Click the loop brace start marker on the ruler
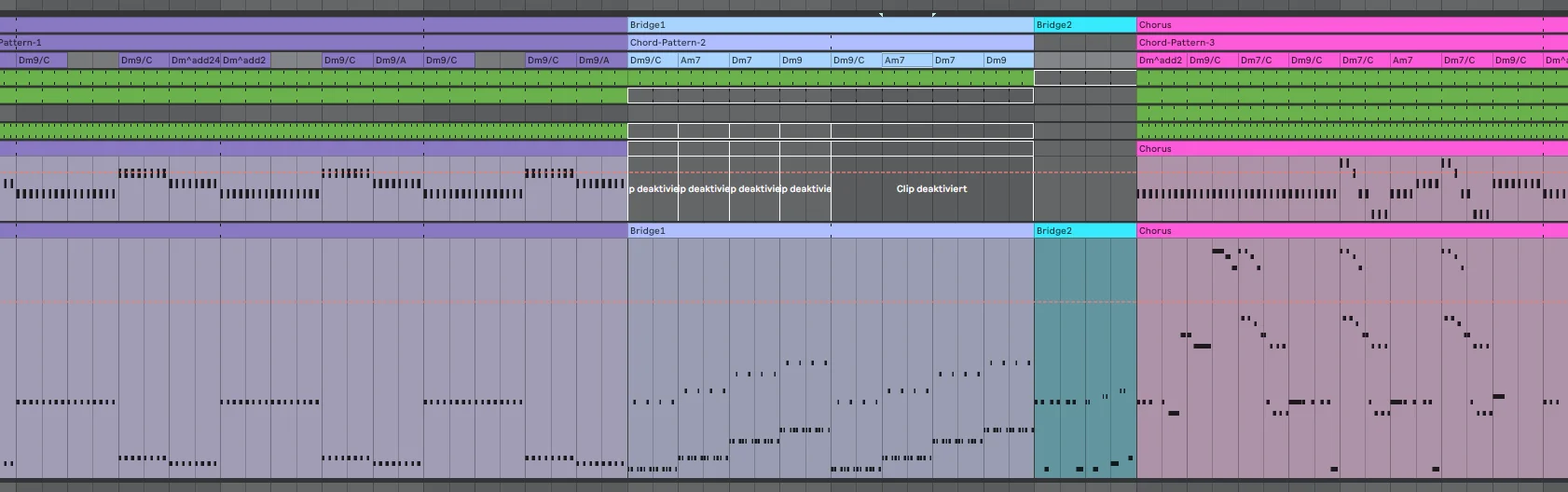The width and height of the screenshot is (1568, 492). pos(882,15)
